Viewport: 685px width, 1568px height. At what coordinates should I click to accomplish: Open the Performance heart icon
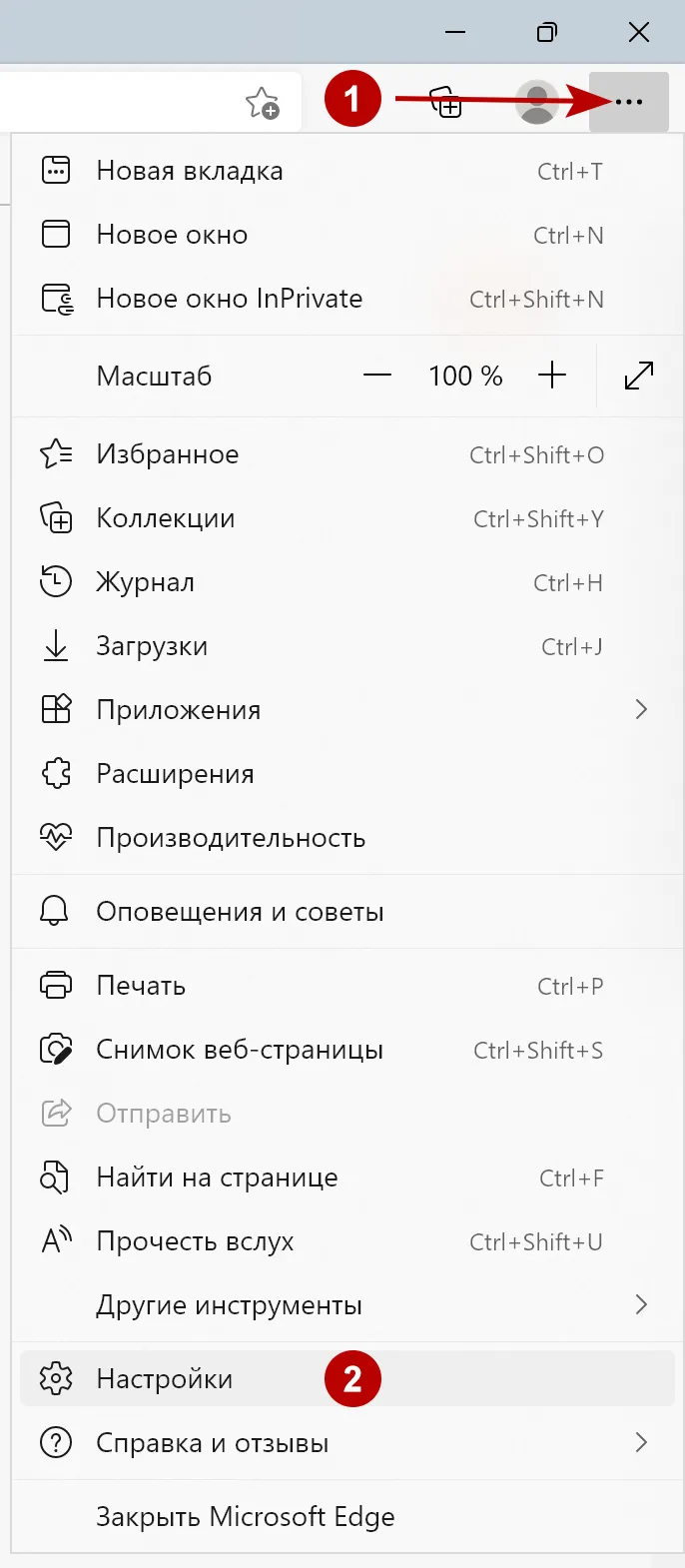[x=57, y=838]
